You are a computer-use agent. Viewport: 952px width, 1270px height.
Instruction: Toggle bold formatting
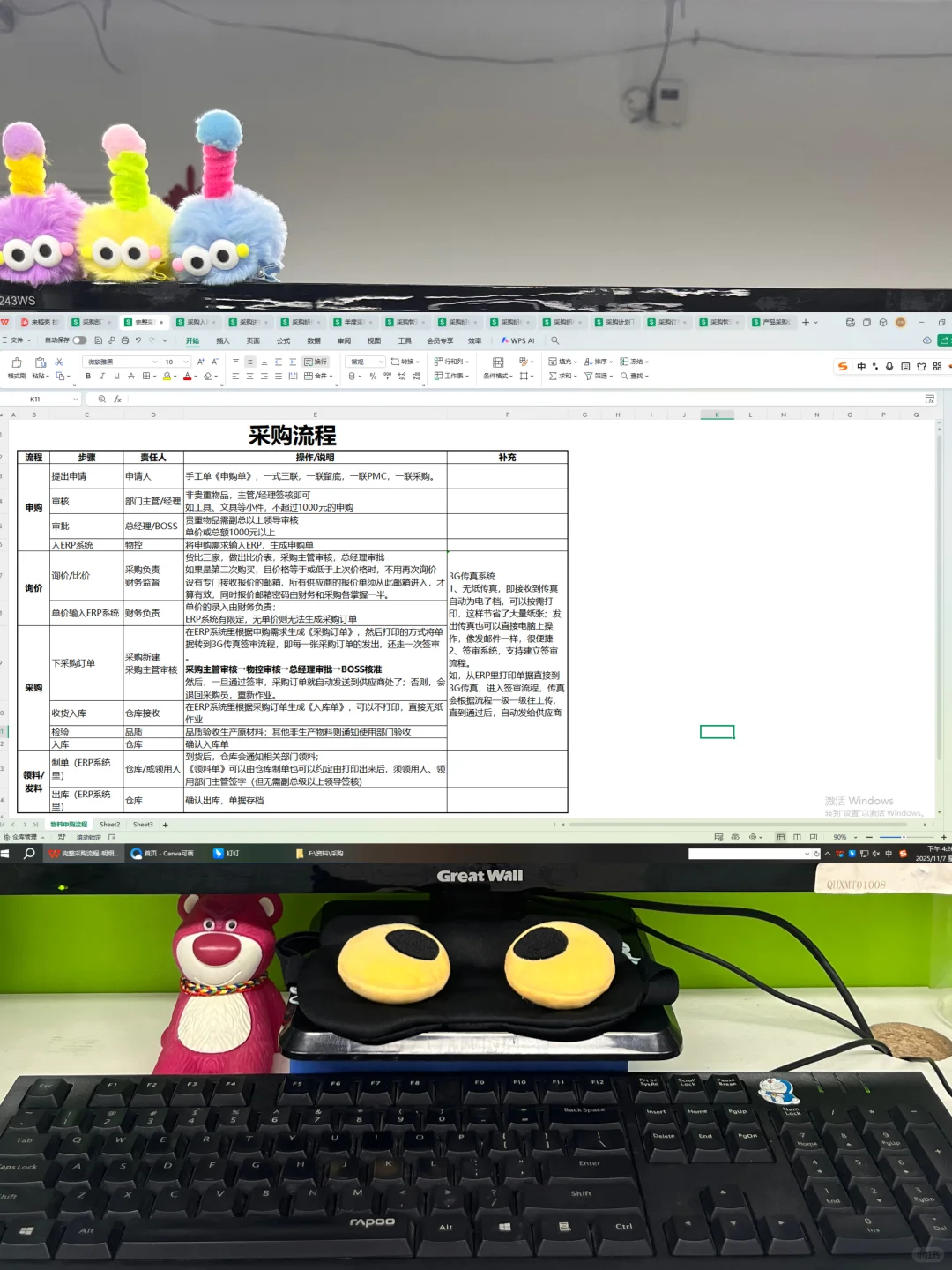point(88,376)
